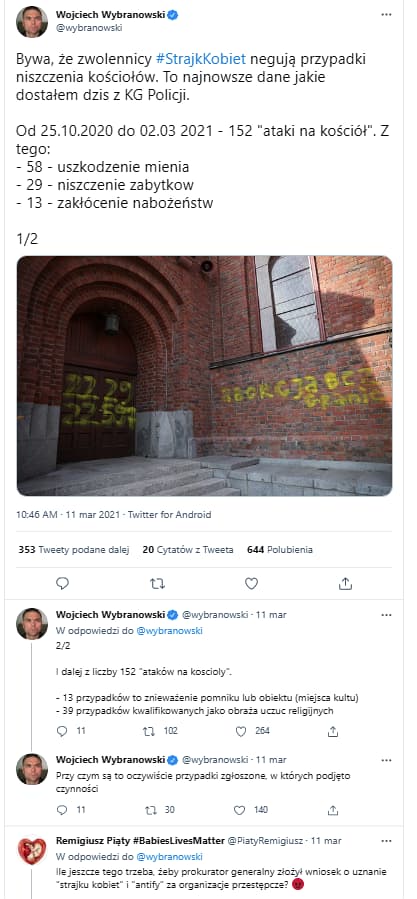
Task: Share the 2/2 reply tweet
Action: coord(333,731)
